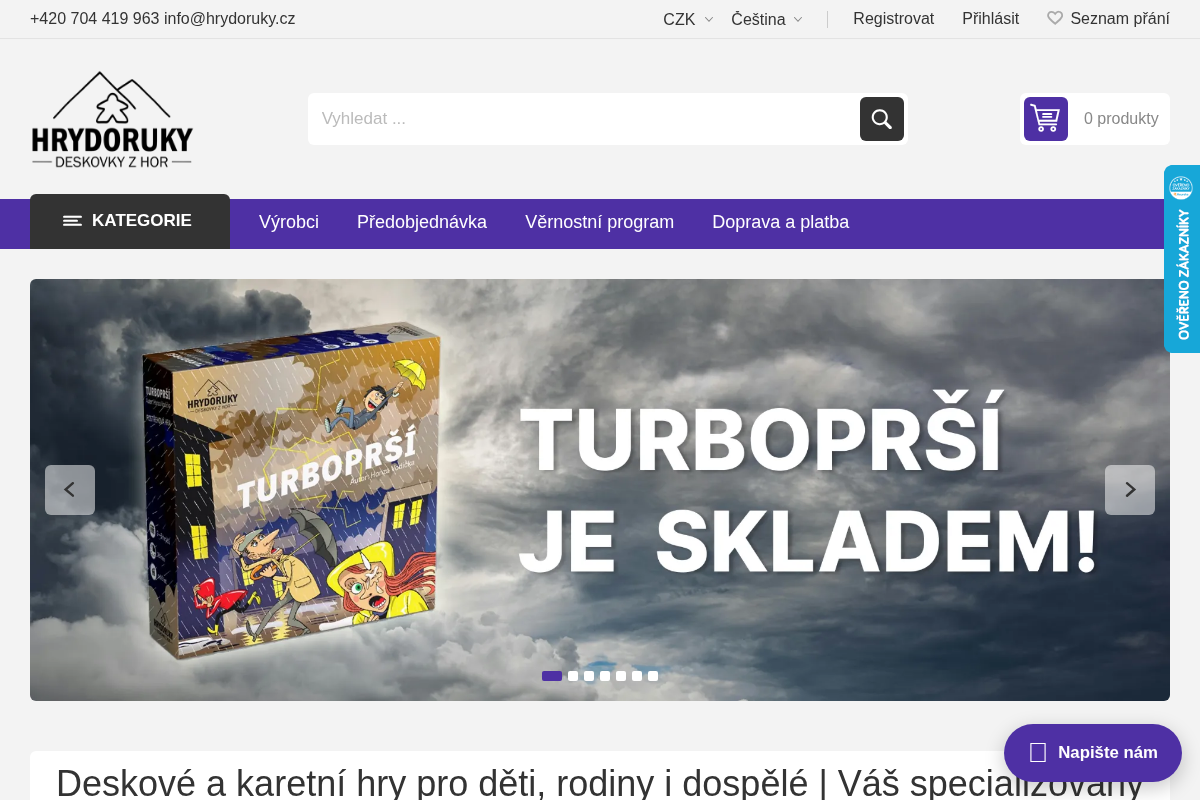Viewport: 1200px width, 800px height.
Task: Click the Přihlásit link
Action: (x=990, y=18)
